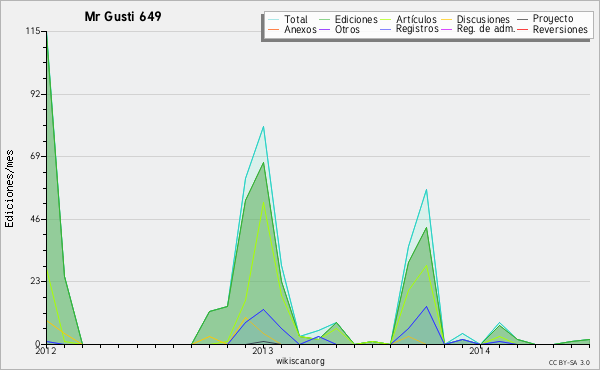Click the 'CC BY-SA 3.0' license text

point(569,363)
